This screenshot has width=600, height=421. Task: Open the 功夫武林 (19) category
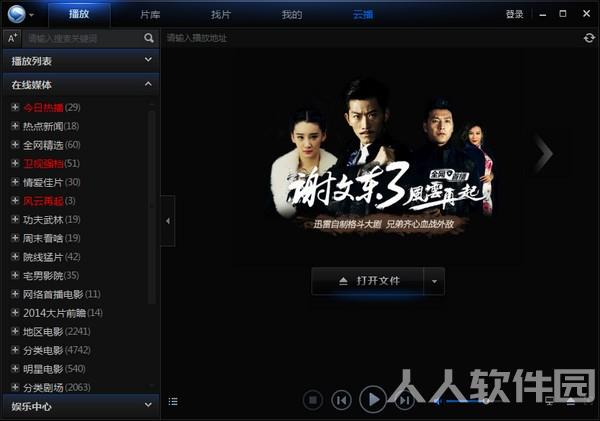52,220
